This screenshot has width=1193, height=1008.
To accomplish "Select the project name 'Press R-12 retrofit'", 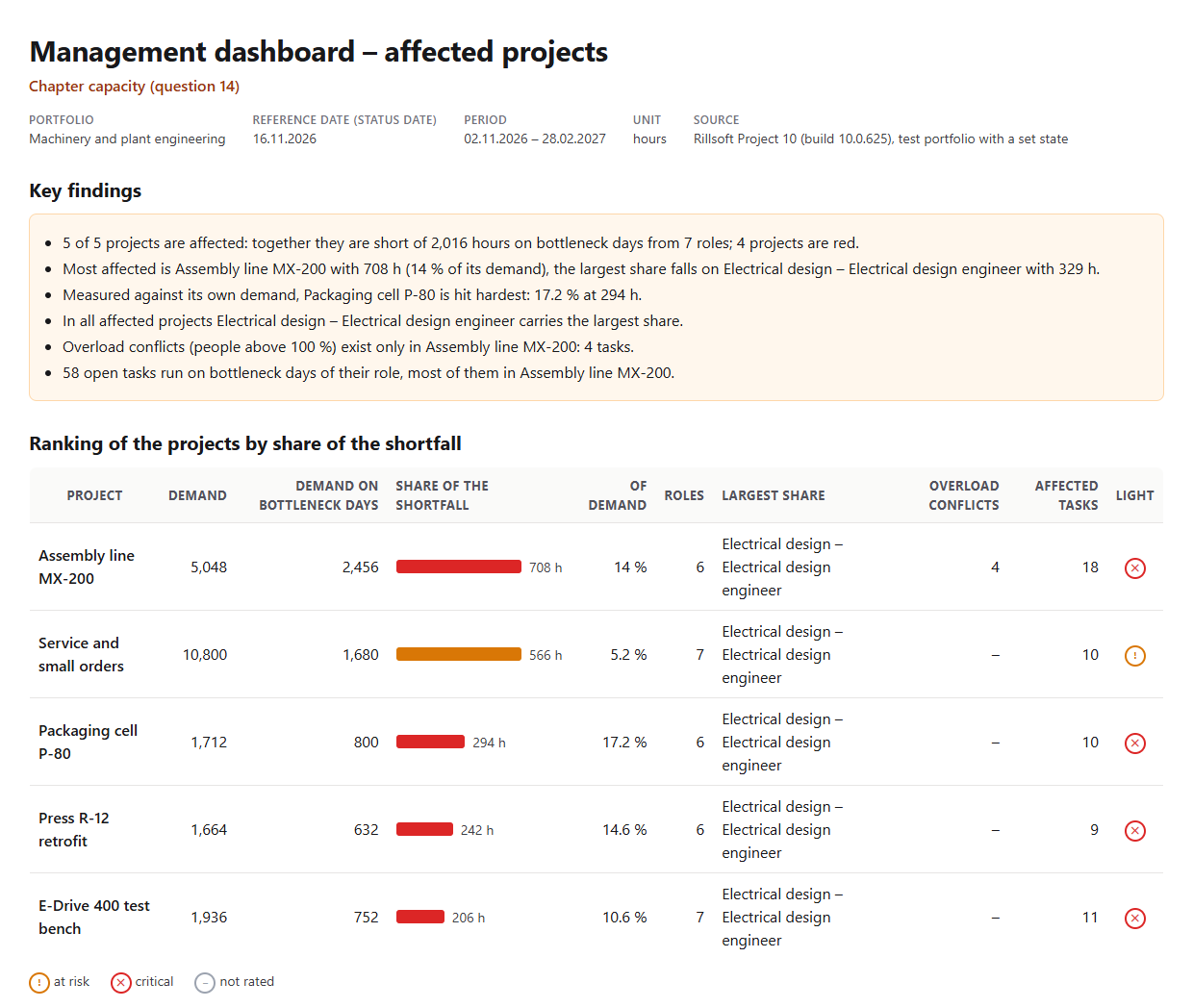I will tap(74, 830).
